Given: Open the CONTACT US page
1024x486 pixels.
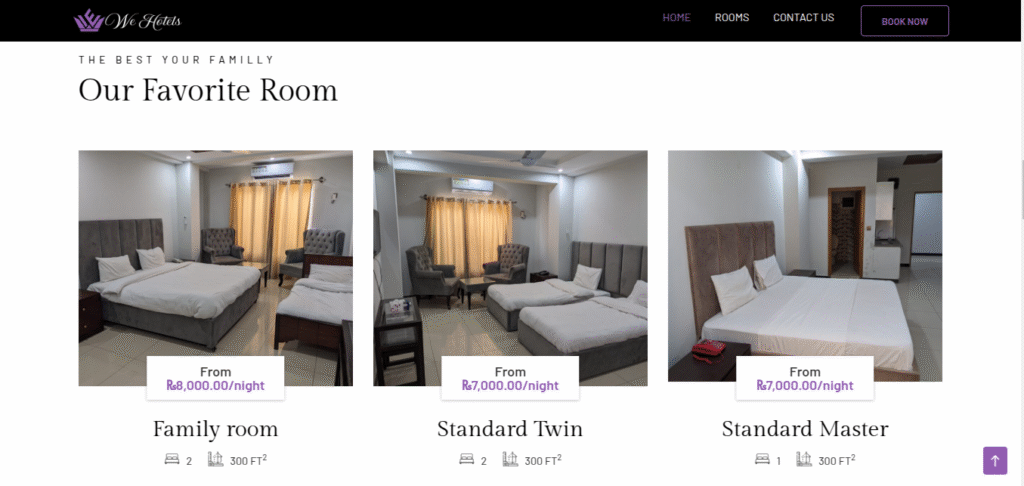Looking at the screenshot, I should pos(803,18).
